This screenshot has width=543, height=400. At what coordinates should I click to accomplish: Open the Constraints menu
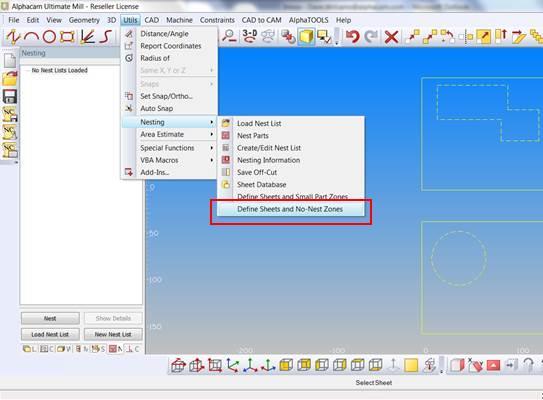pos(217,20)
